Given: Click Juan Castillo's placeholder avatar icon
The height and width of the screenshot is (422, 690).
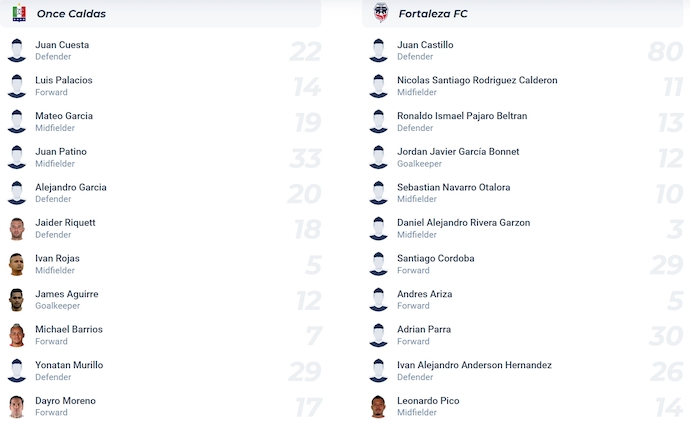Looking at the screenshot, I should pyautogui.click(x=378, y=51).
